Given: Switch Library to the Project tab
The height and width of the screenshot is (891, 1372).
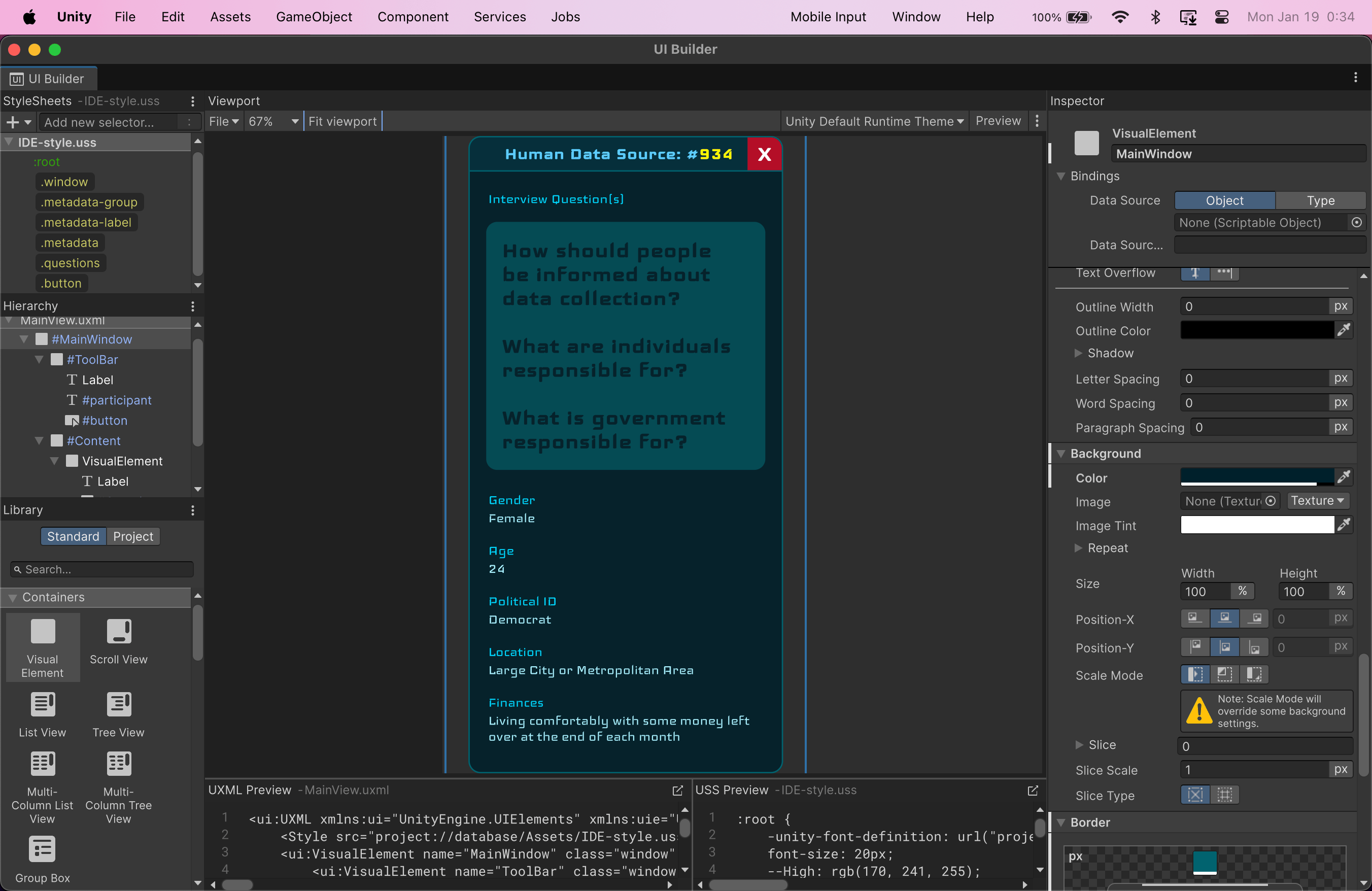Looking at the screenshot, I should 132,536.
